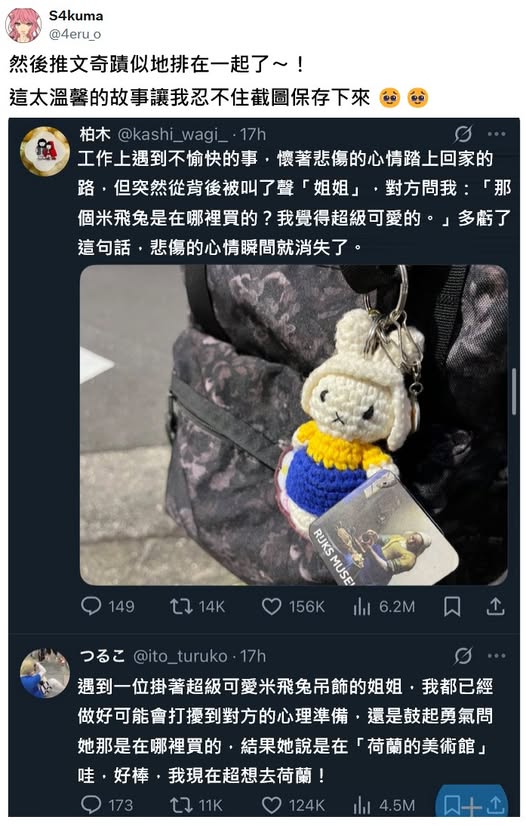Tap the blue floating bookmark-share button

click(x=472, y=803)
